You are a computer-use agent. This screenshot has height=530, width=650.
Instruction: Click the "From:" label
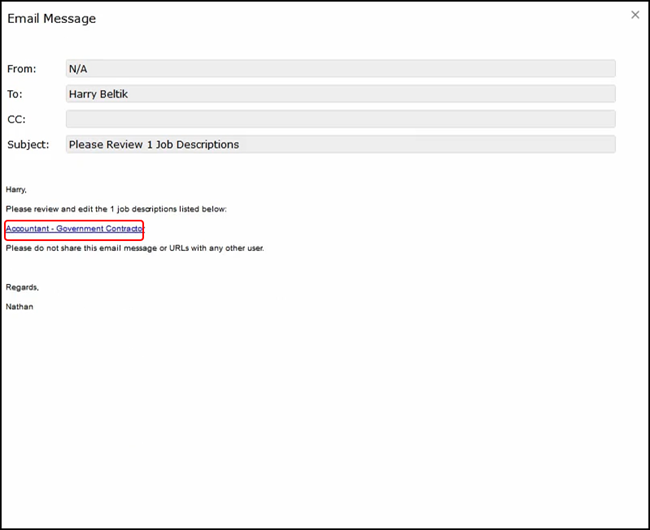[x=22, y=69]
